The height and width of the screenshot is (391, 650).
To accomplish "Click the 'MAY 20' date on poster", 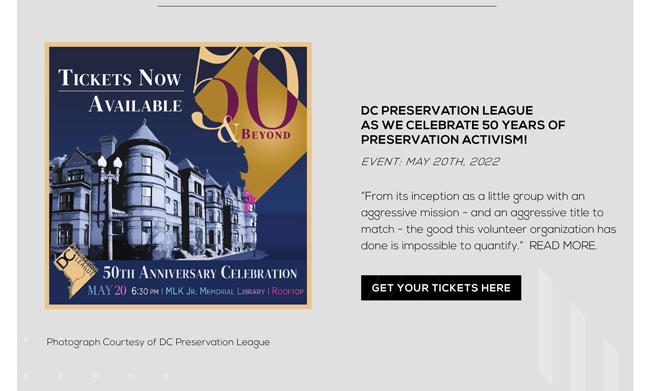I will [107, 290].
